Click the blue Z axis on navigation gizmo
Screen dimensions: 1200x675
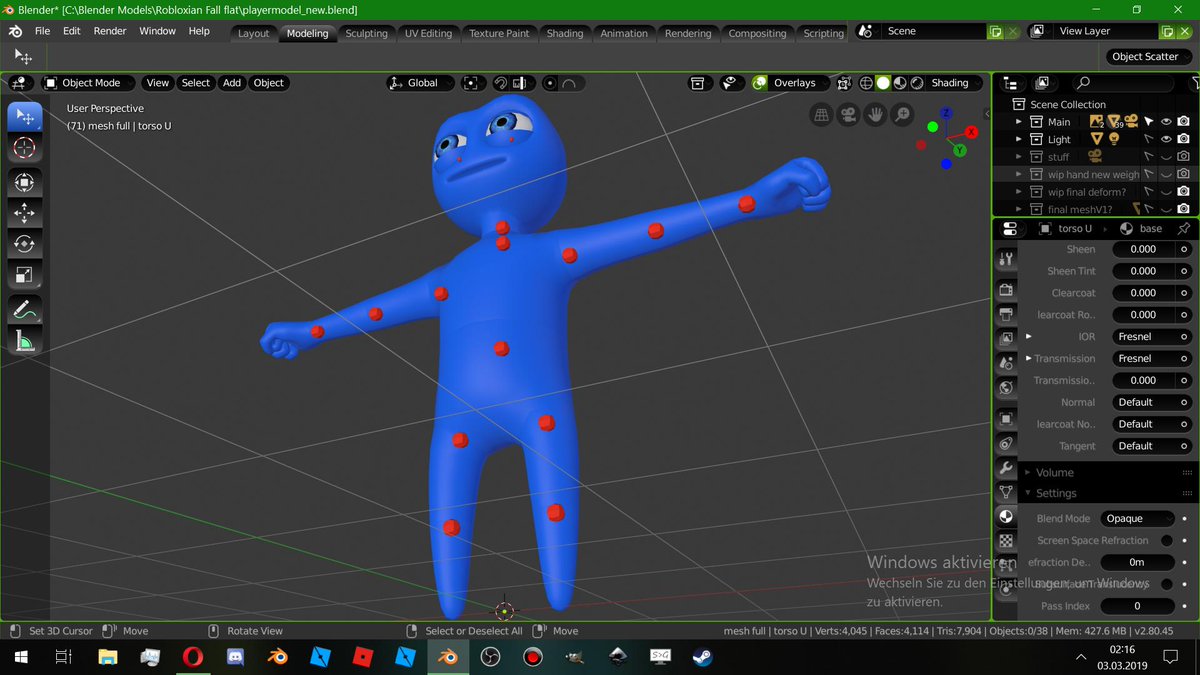[x=946, y=113]
